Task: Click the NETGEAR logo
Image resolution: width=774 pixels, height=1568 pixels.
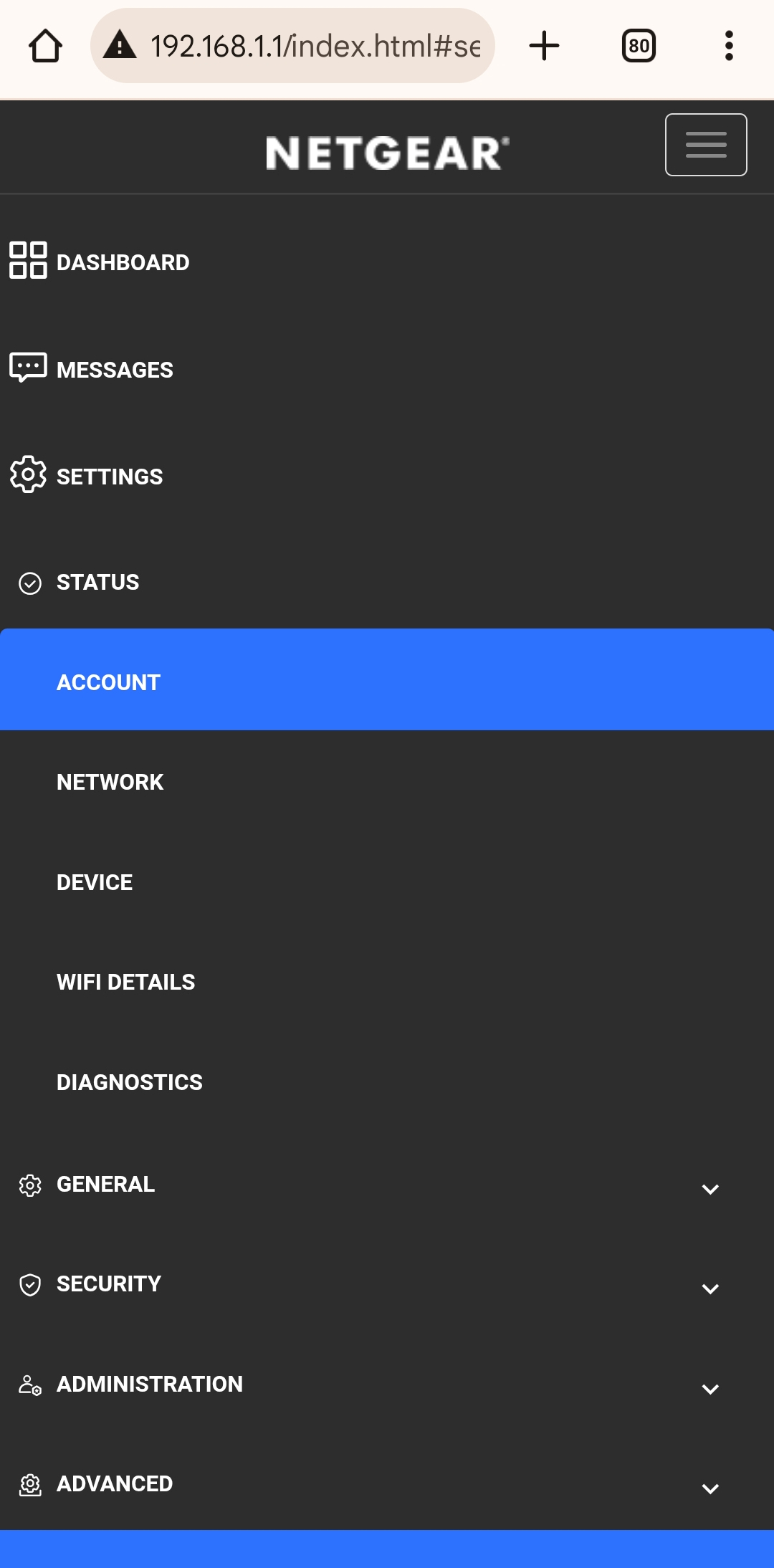Action: (x=387, y=153)
